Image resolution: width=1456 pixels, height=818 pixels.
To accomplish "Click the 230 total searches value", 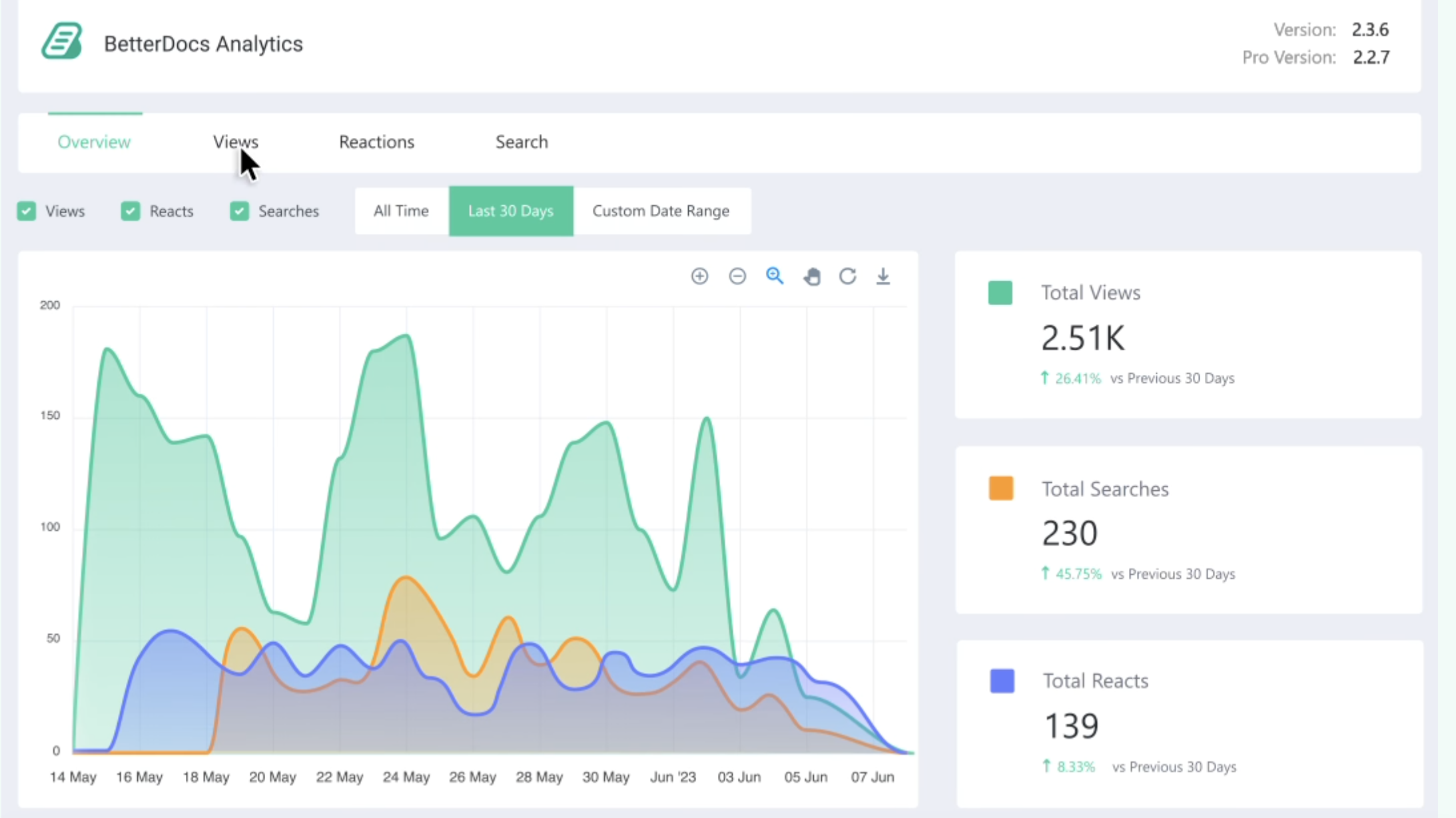I will (1070, 534).
